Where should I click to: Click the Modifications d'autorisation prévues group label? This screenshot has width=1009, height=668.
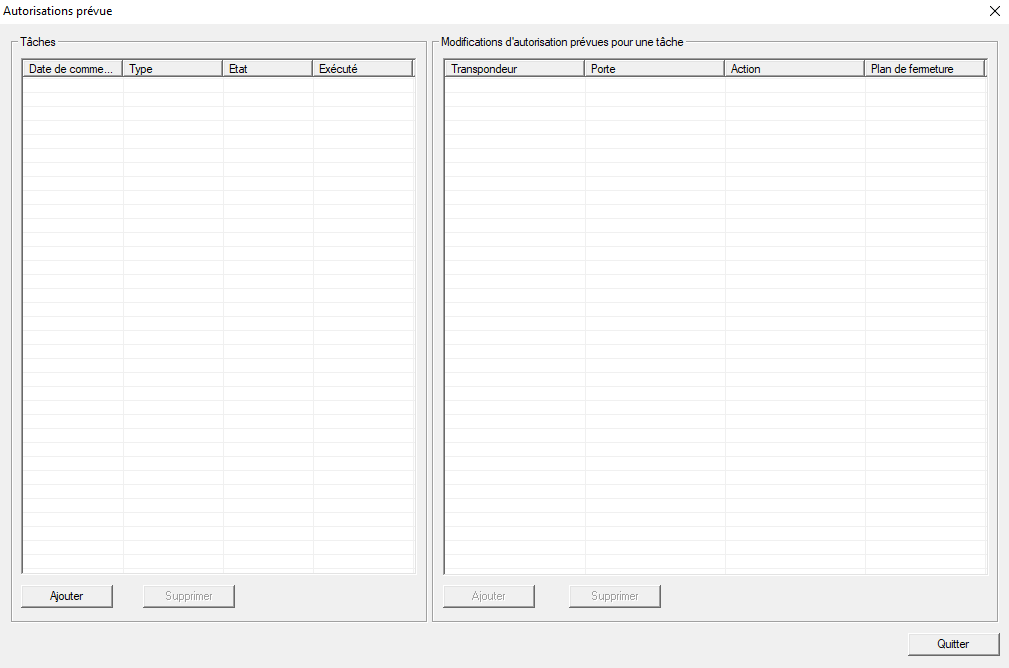coord(562,42)
